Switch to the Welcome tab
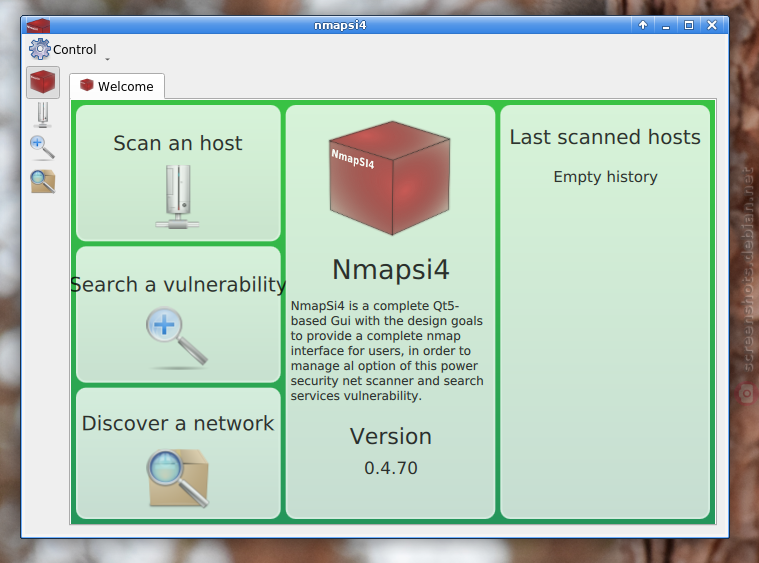 117,86
